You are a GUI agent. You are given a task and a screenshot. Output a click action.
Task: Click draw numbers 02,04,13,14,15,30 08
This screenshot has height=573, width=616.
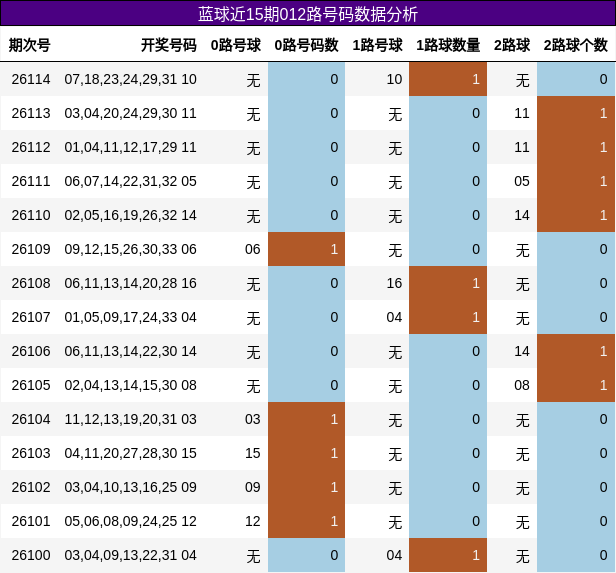(x=130, y=385)
